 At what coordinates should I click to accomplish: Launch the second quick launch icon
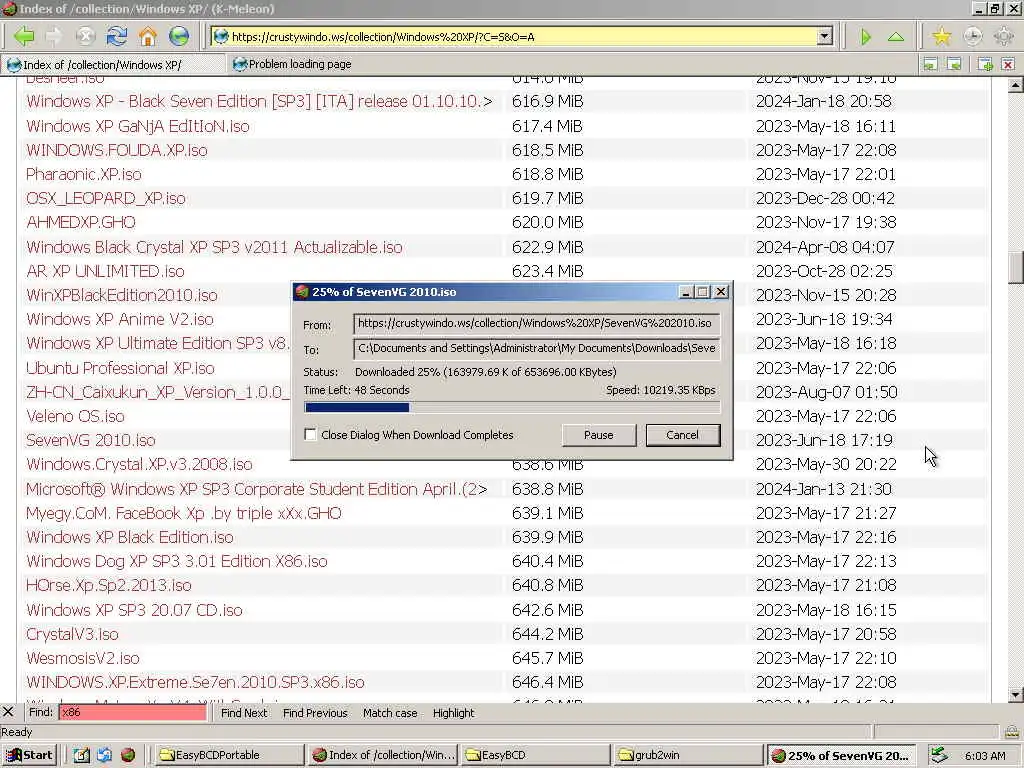[x=104, y=755]
